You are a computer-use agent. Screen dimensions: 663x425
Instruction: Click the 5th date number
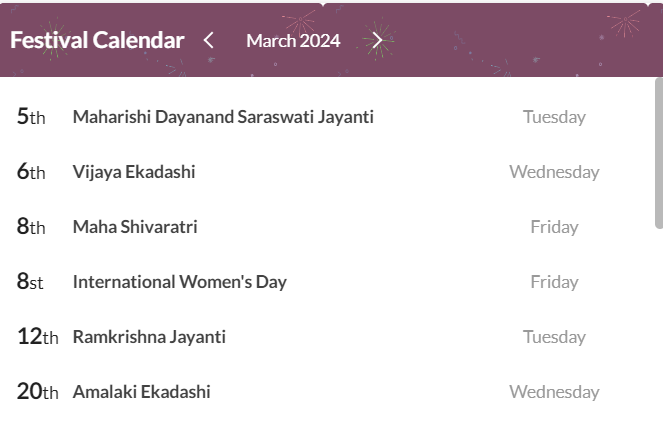coord(31,117)
